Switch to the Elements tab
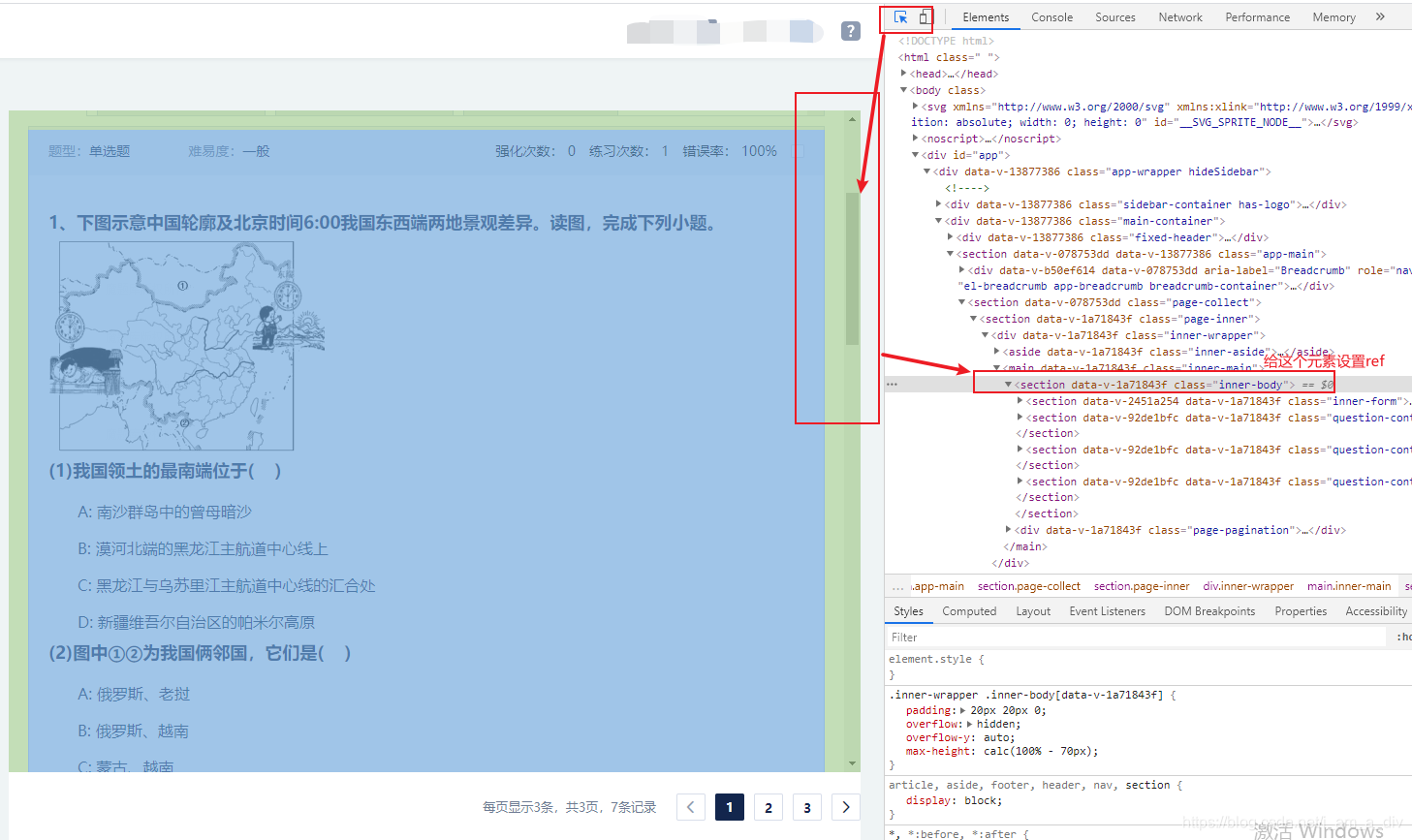The image size is (1412, 840). point(986,17)
